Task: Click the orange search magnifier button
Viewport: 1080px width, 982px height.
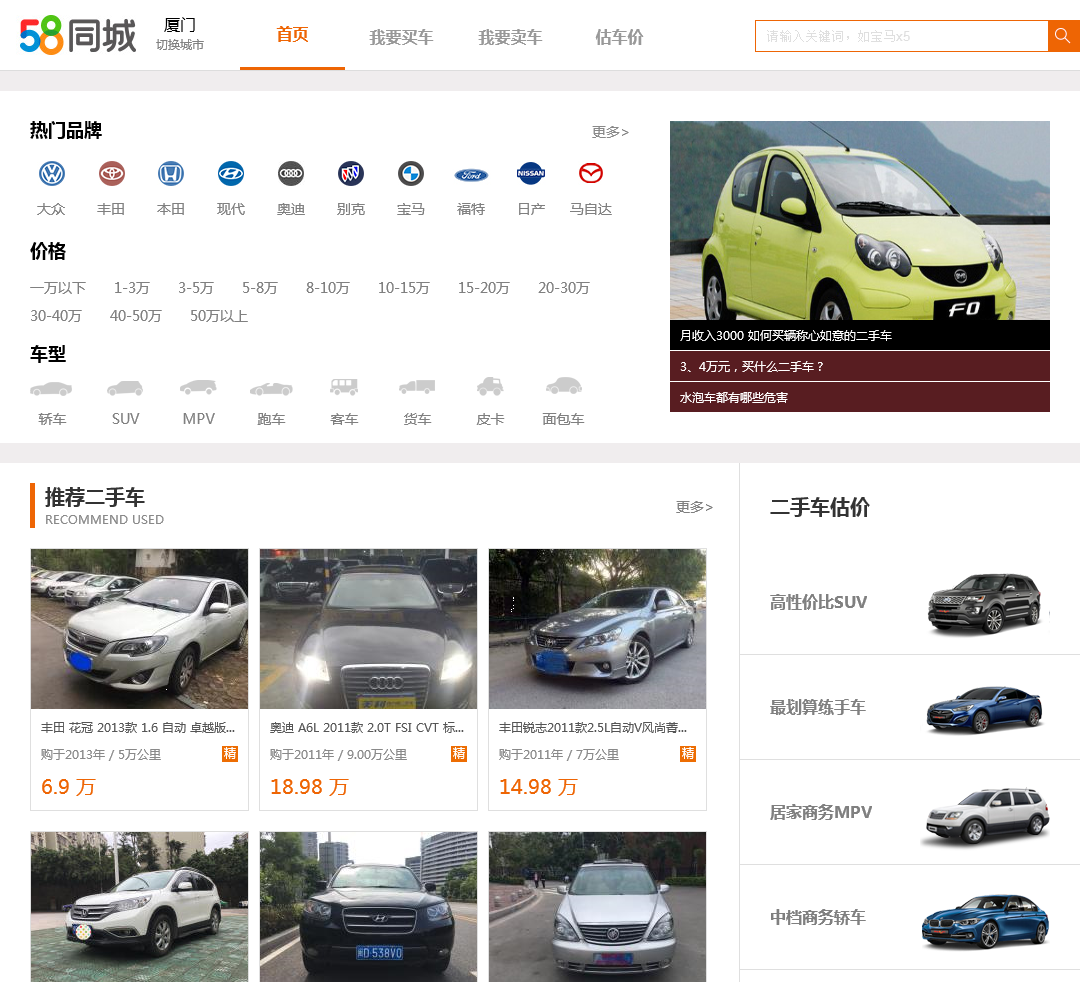Action: (x=1063, y=36)
